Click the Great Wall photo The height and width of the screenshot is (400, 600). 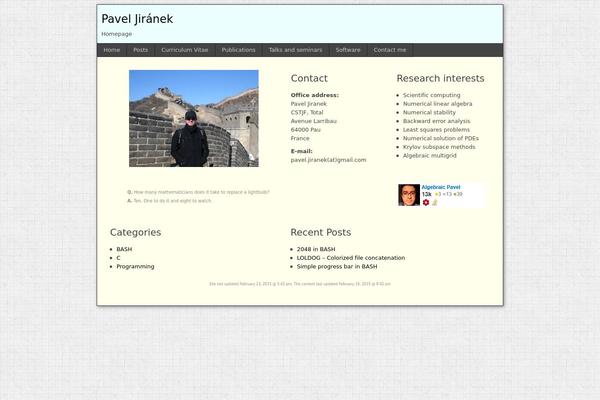click(194, 118)
